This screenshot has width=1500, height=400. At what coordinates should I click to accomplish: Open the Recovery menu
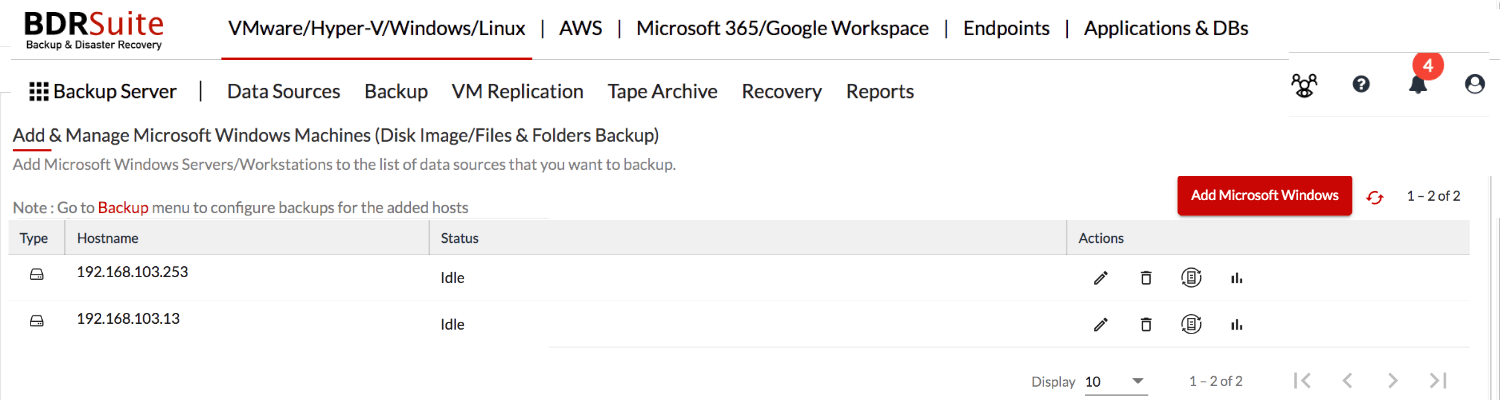tap(782, 91)
